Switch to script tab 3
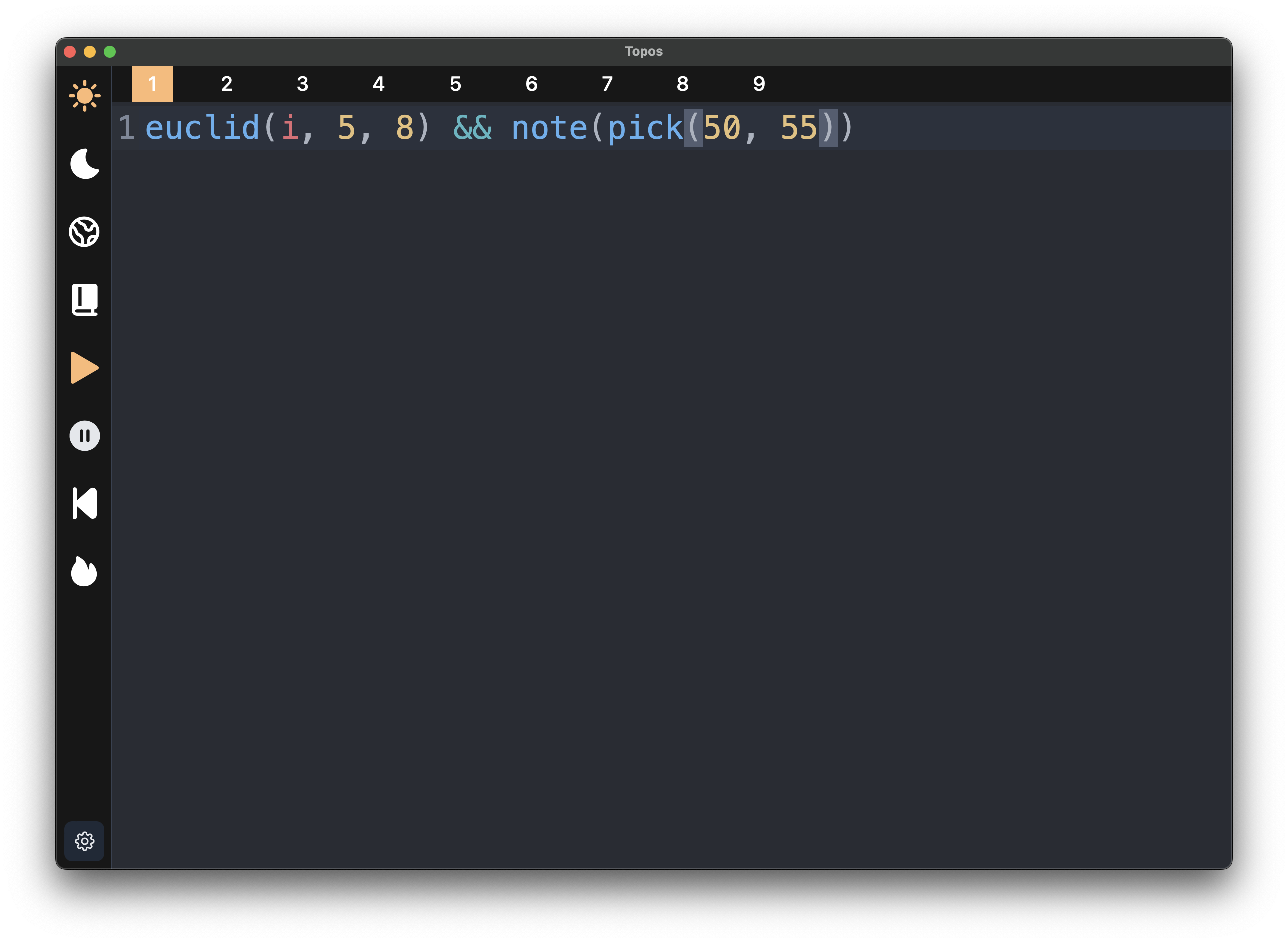 [303, 84]
